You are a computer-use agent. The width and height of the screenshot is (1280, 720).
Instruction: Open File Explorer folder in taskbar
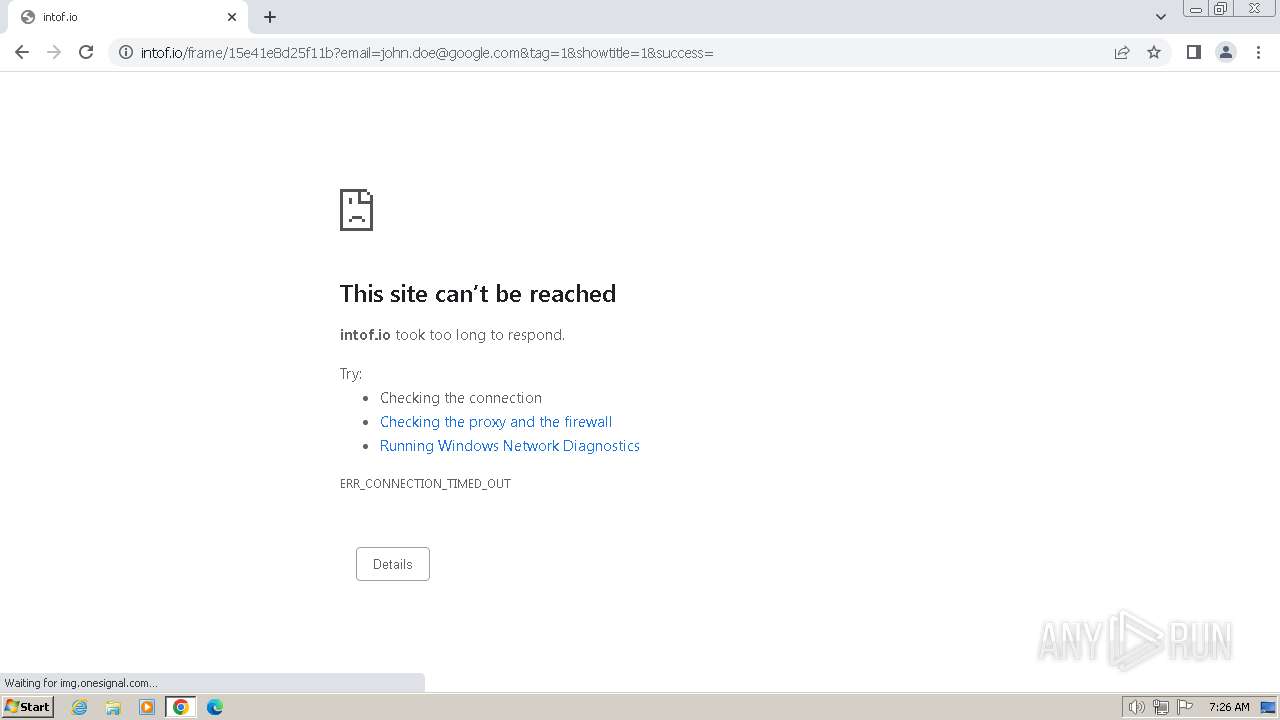tap(113, 707)
